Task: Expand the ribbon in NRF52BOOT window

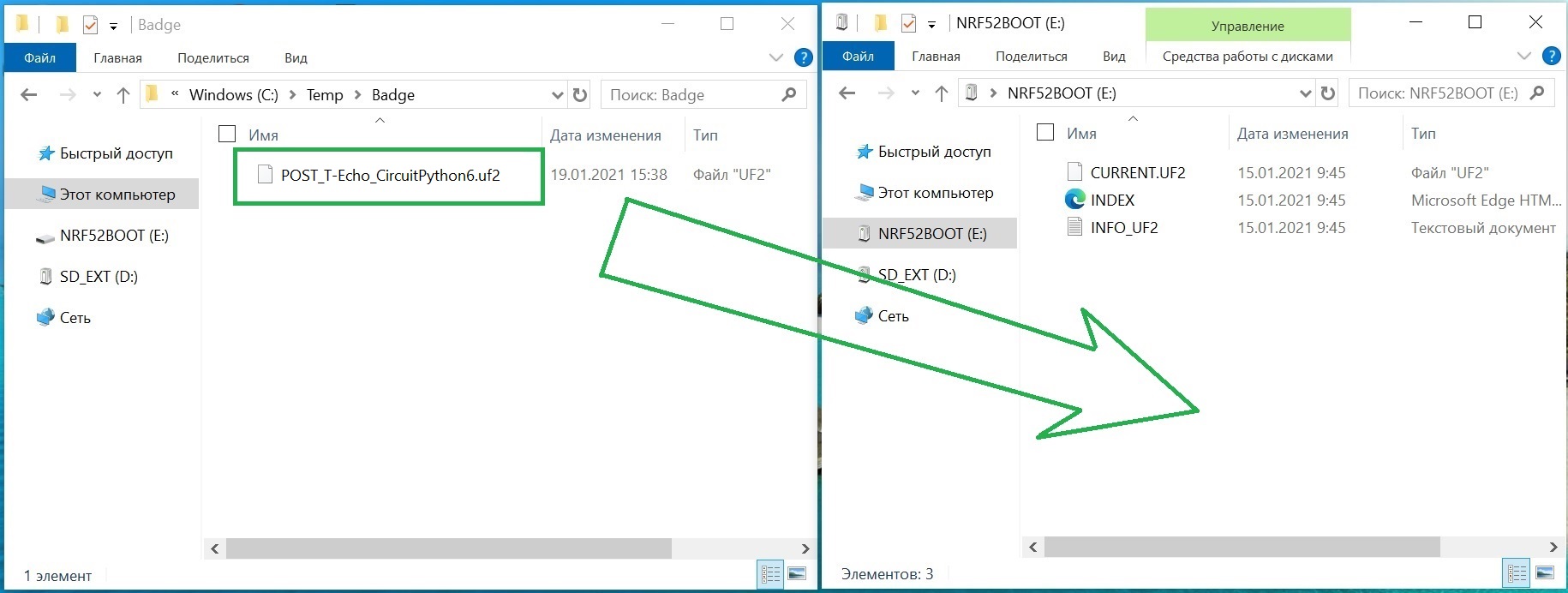Action: [x=1524, y=56]
